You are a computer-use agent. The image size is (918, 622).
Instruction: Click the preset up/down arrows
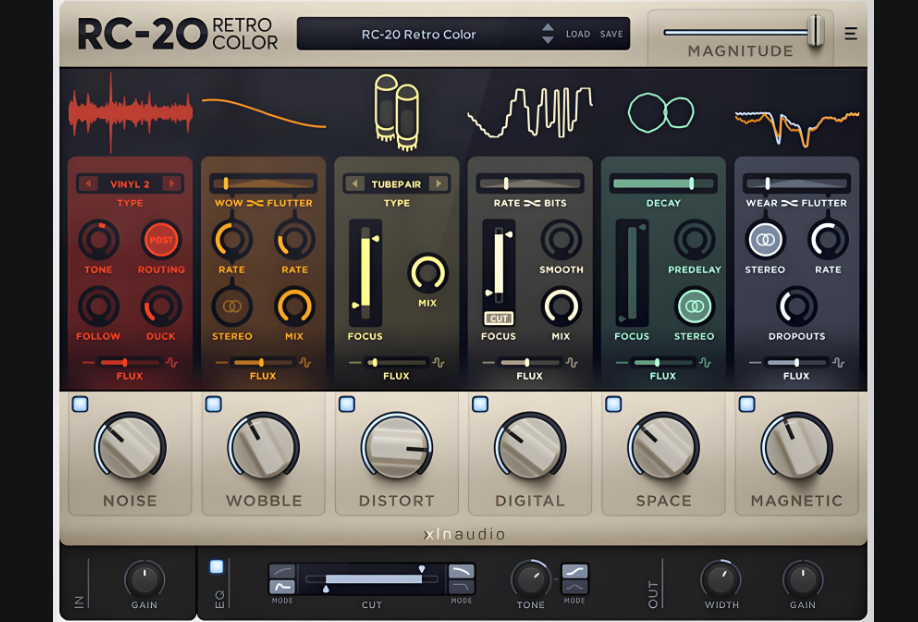547,34
